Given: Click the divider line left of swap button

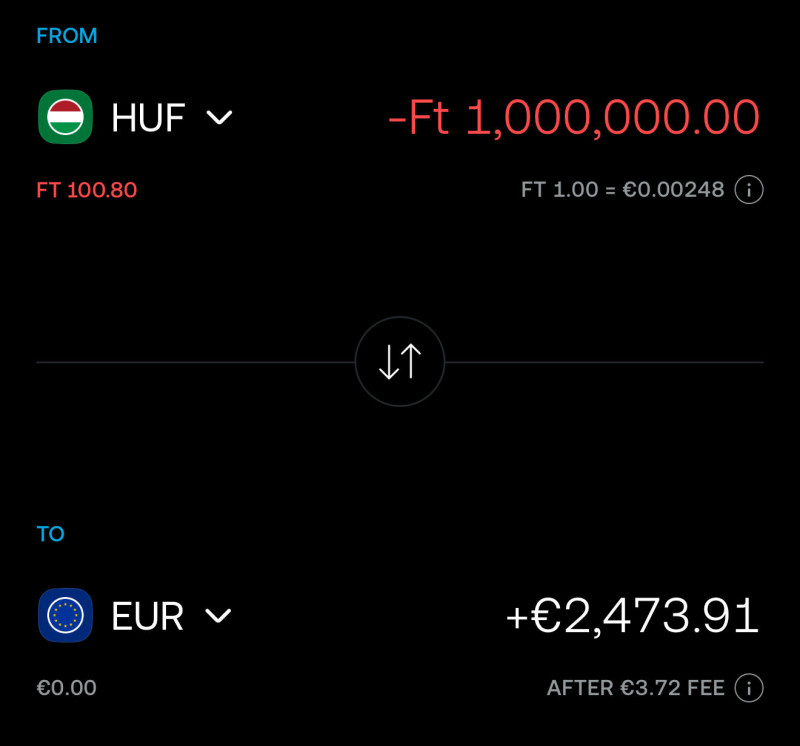Looking at the screenshot, I should [x=195, y=362].
